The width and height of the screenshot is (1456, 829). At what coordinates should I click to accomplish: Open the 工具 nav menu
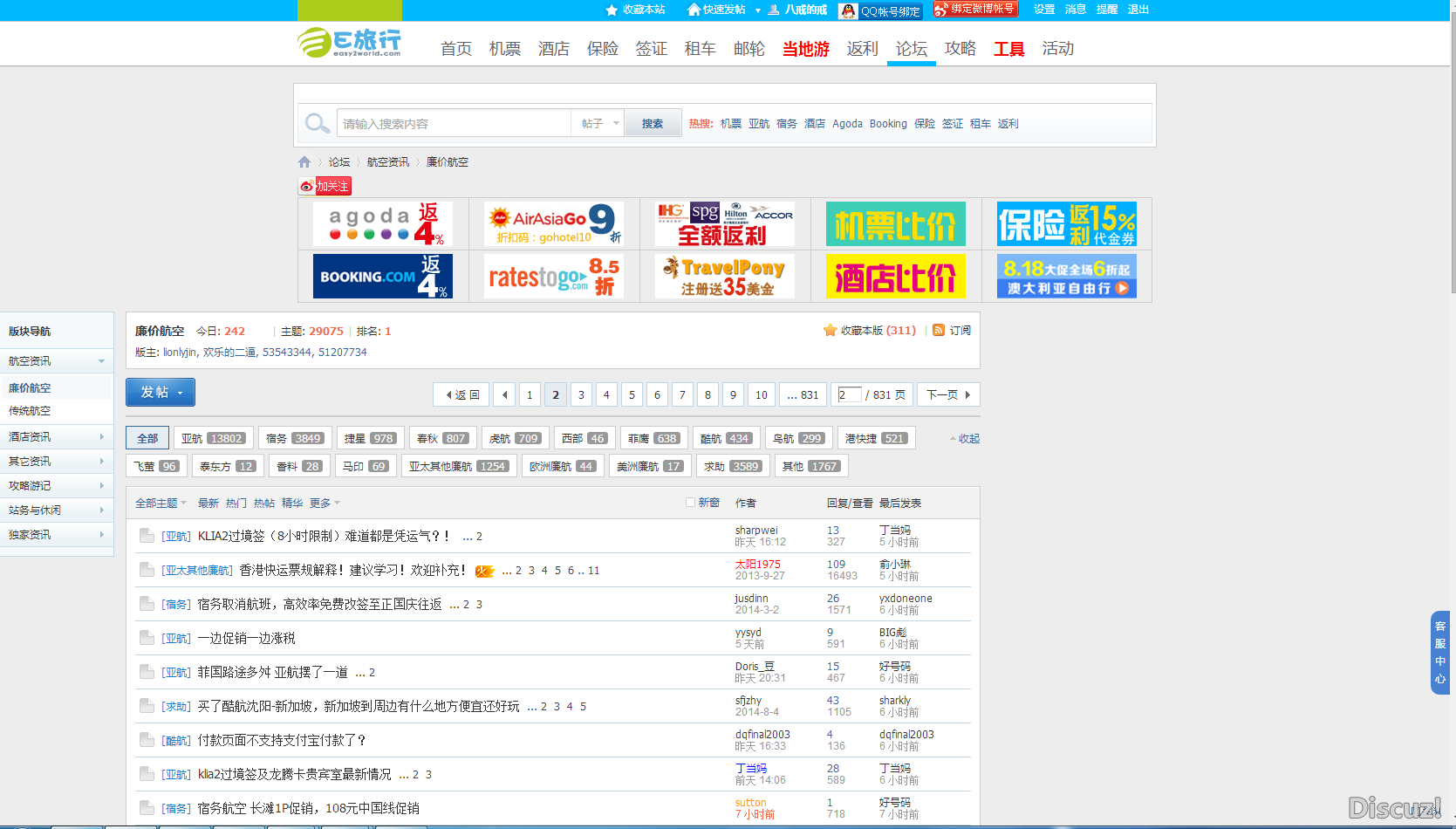[1009, 48]
